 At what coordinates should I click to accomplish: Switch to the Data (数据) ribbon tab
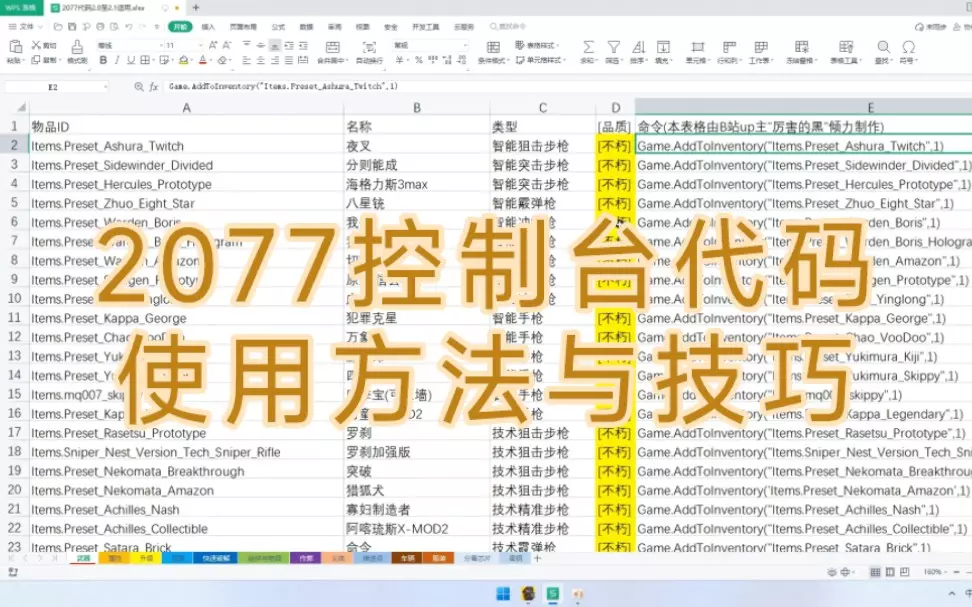[306, 27]
